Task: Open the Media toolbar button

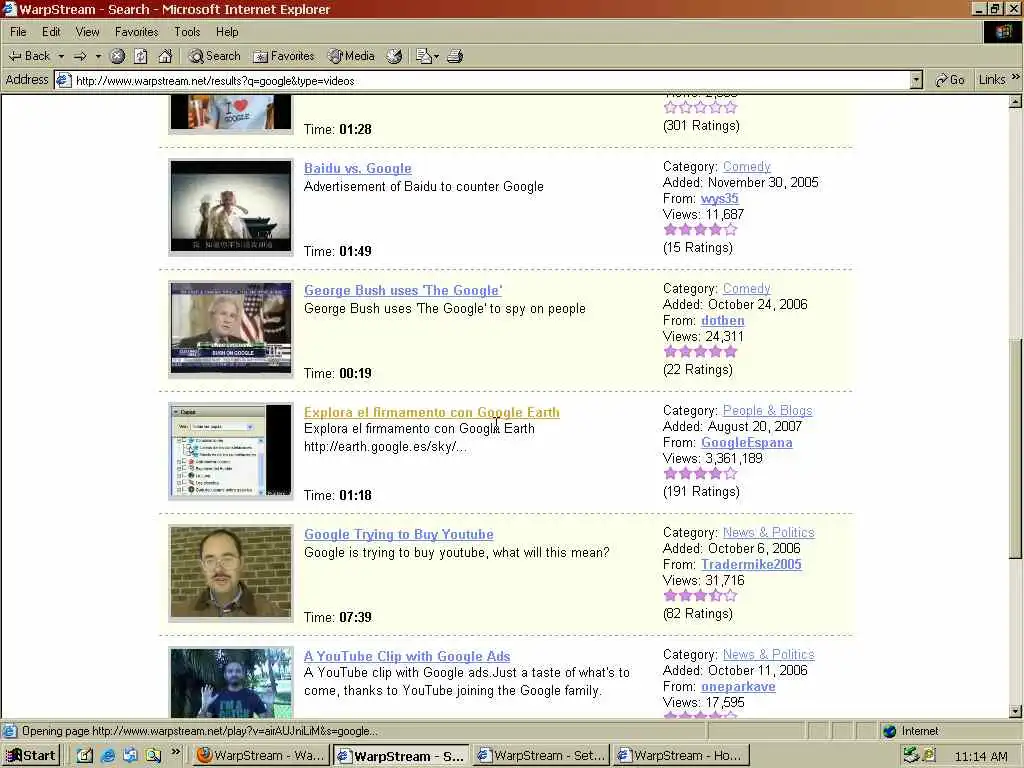Action: tap(351, 56)
